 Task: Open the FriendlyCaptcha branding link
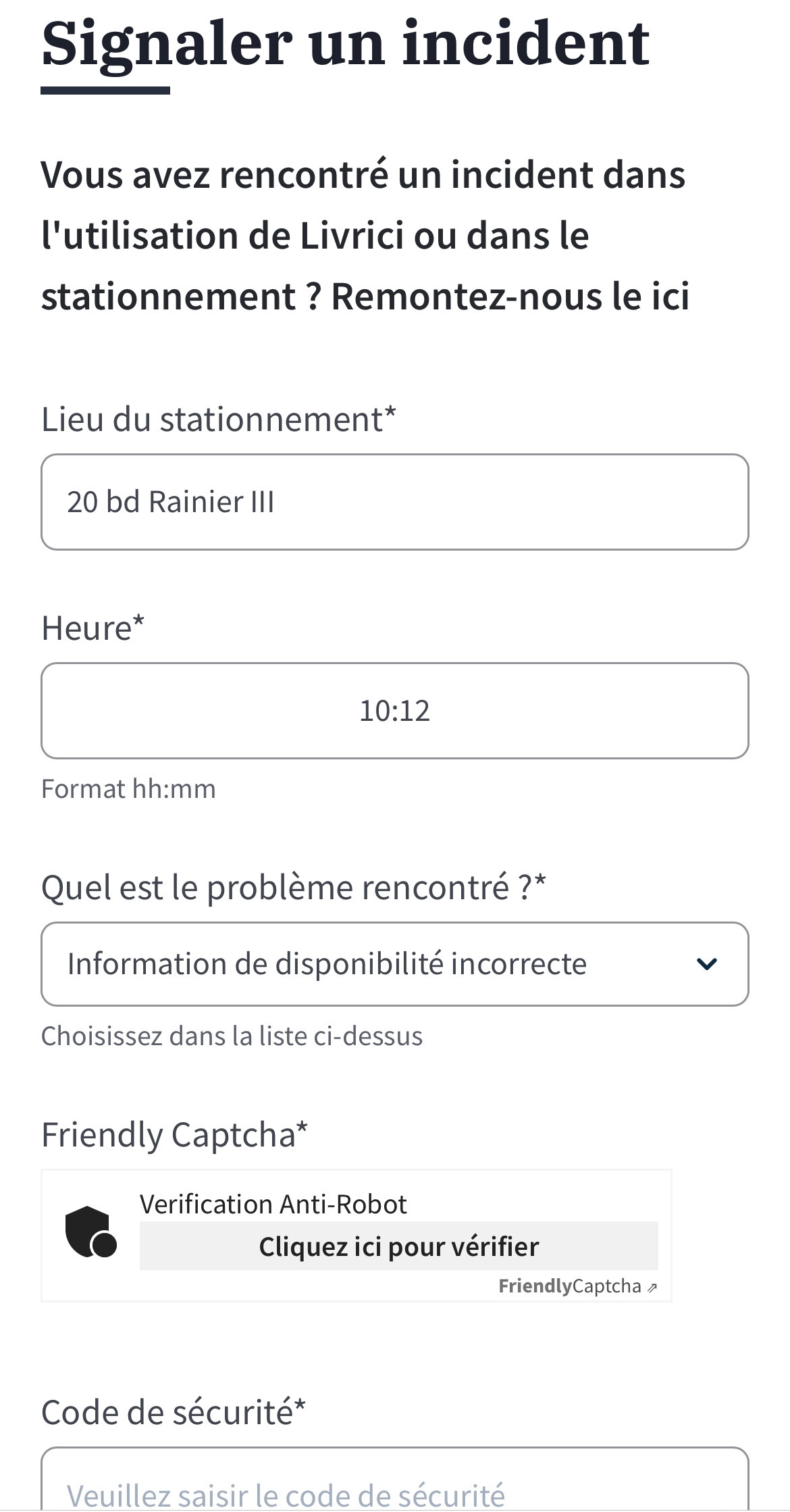tap(577, 1286)
